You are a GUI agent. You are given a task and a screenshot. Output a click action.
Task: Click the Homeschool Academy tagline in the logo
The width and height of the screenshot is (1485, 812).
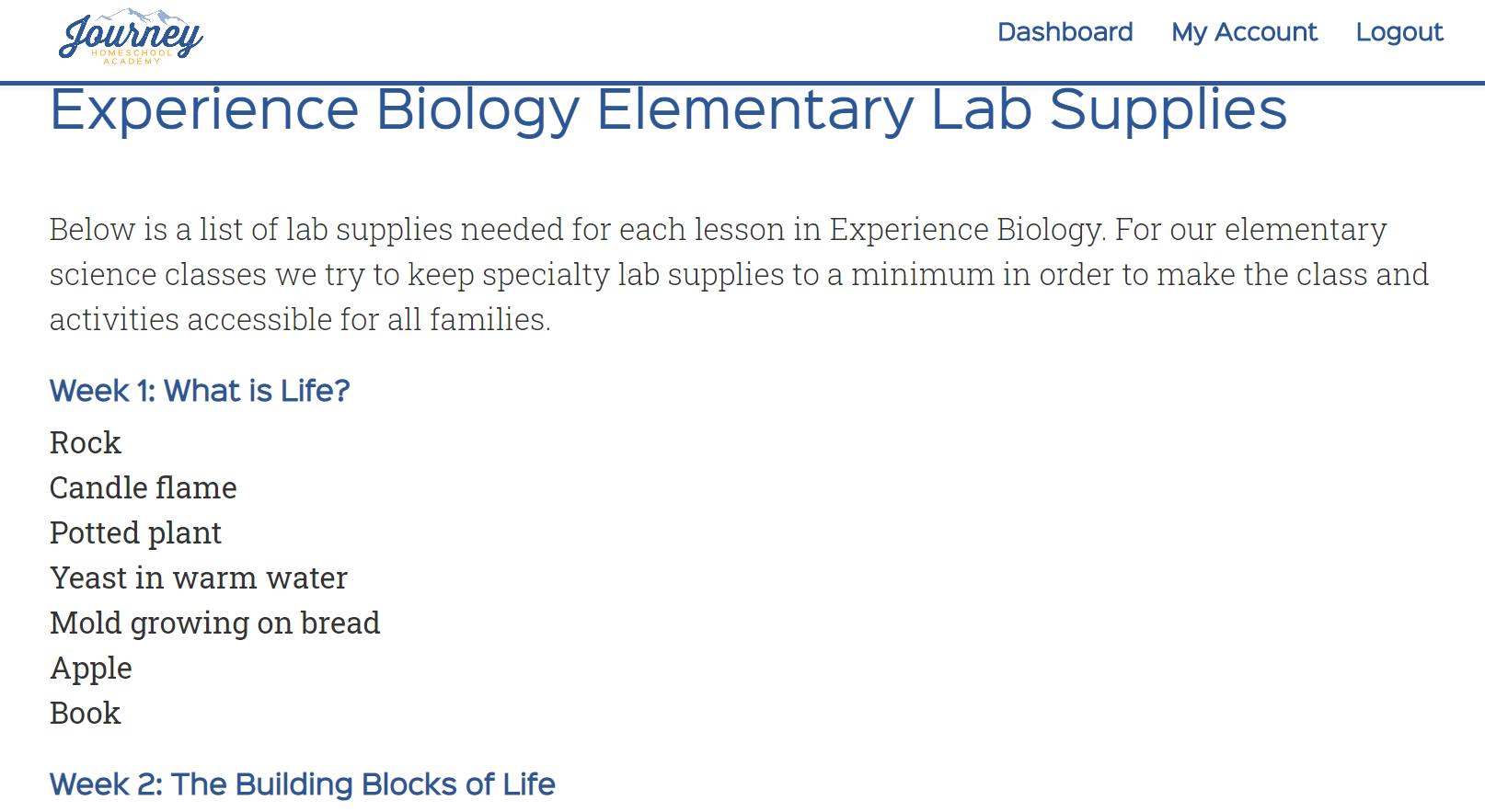[132, 57]
